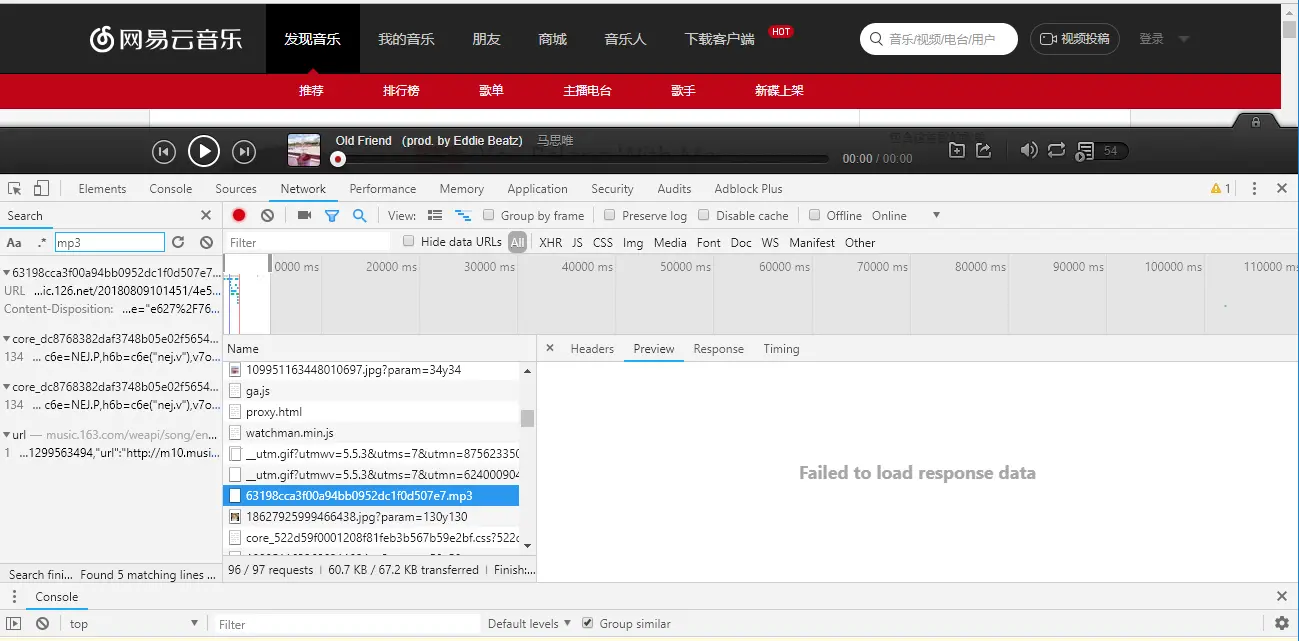Click the network Filter text field
Screen dimensions: 1299x641
coord(308,242)
